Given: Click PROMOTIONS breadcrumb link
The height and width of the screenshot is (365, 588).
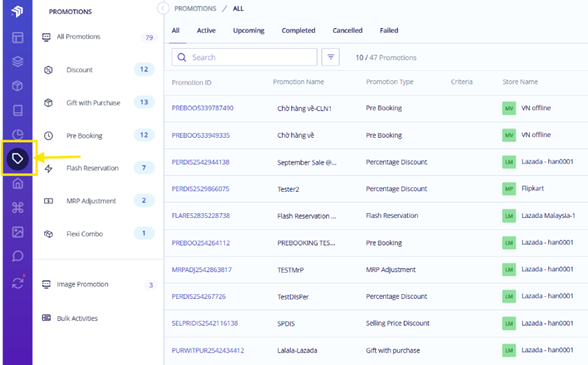Looking at the screenshot, I should [195, 8].
